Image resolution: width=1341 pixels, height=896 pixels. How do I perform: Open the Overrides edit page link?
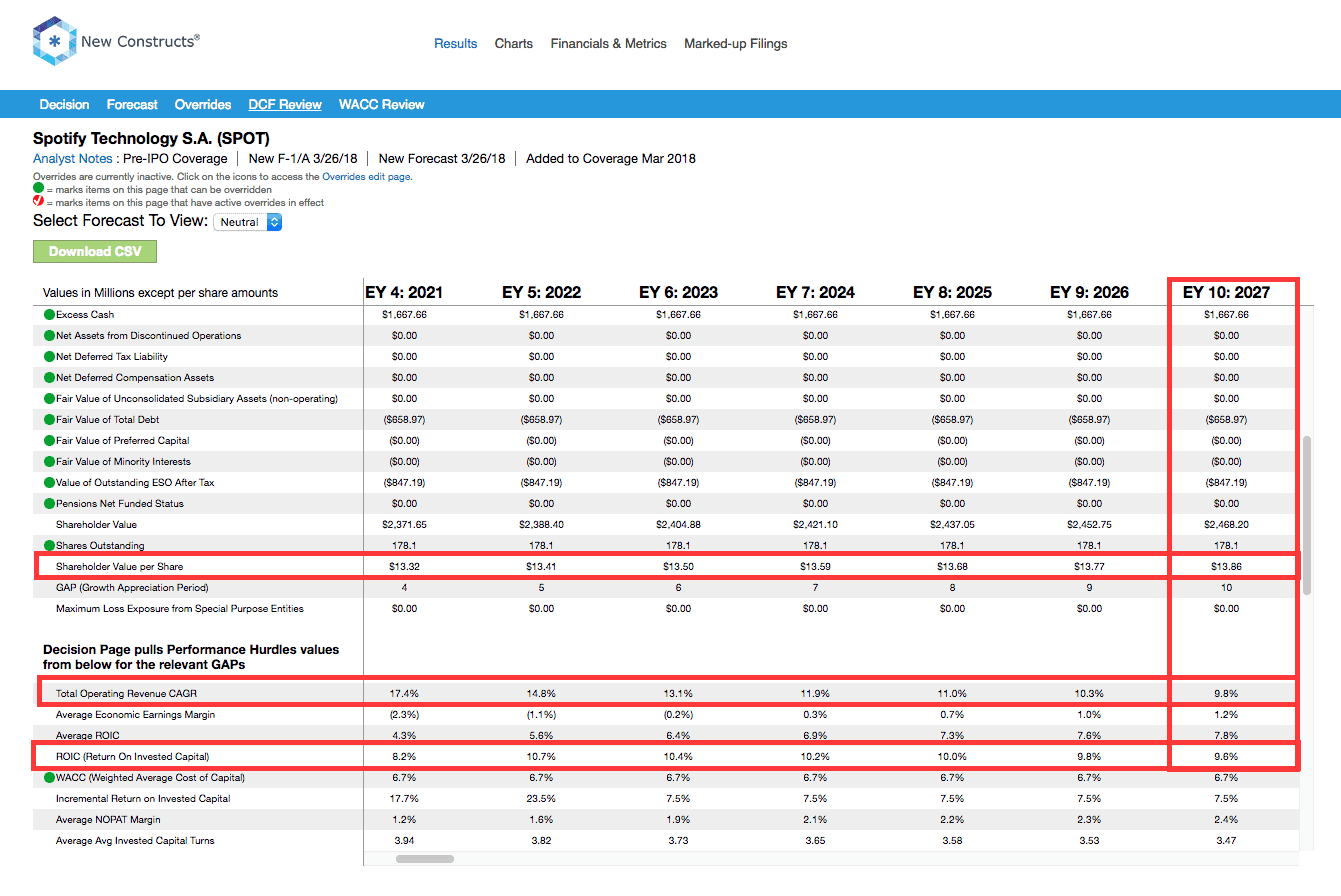tap(367, 177)
